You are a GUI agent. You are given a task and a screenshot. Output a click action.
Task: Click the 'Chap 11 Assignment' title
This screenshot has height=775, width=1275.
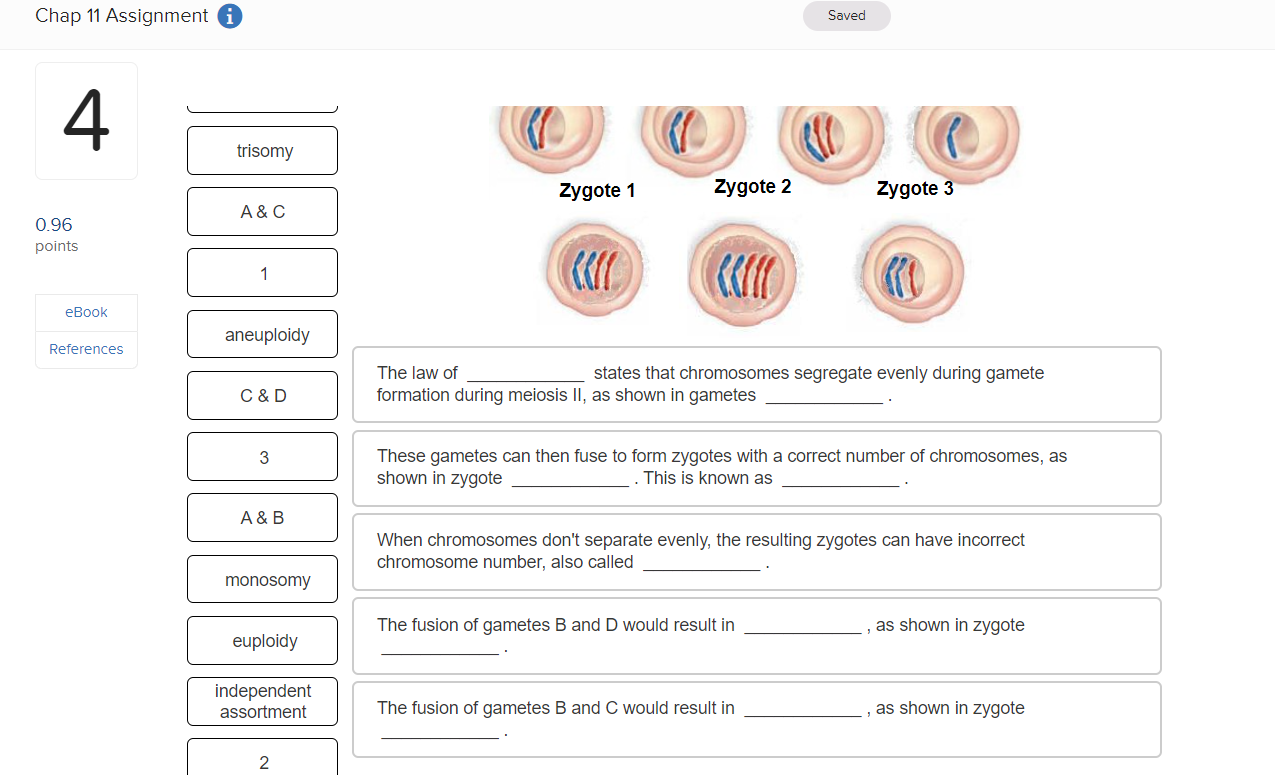122,16
